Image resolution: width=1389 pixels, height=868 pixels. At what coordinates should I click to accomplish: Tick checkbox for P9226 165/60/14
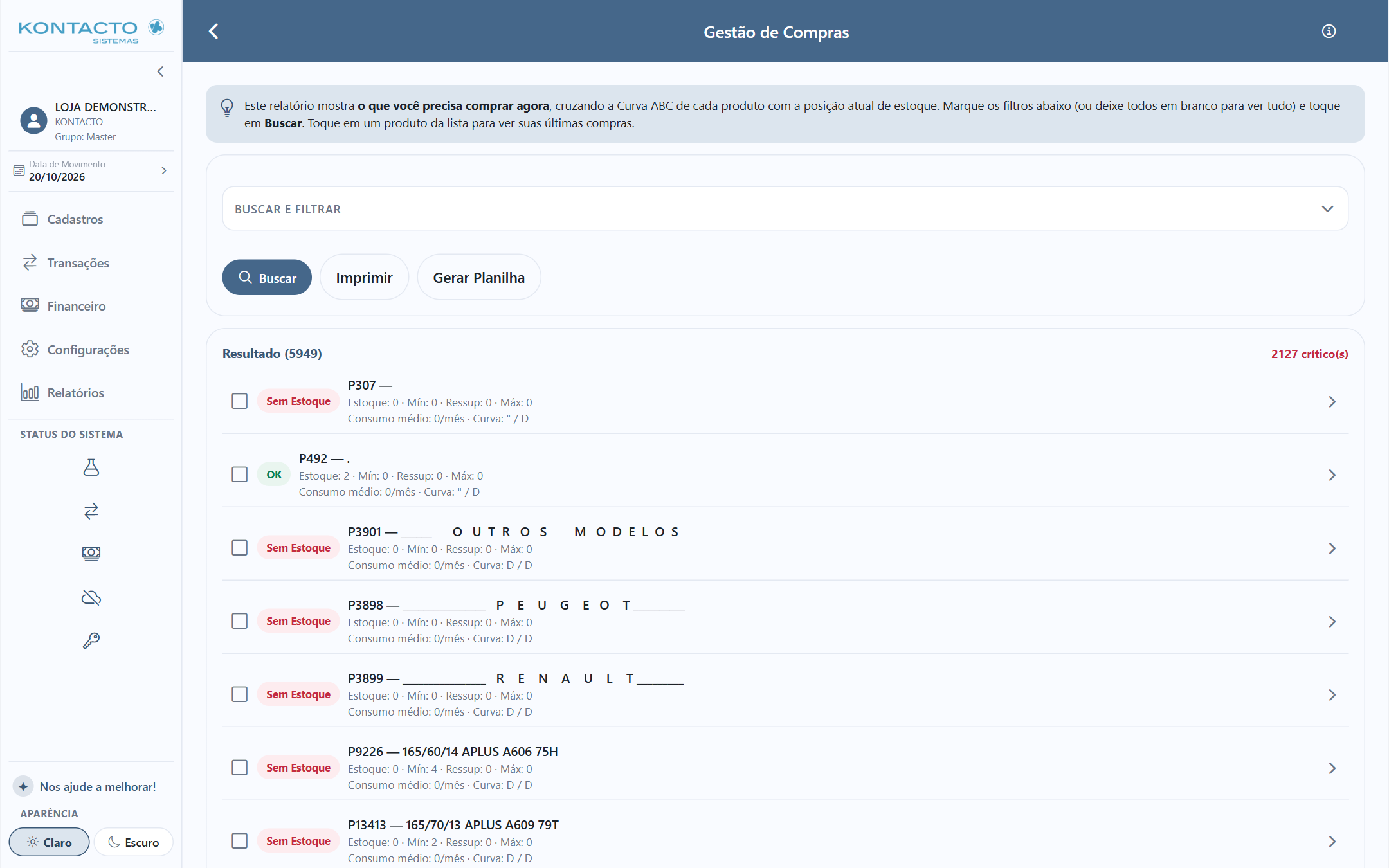coord(239,768)
